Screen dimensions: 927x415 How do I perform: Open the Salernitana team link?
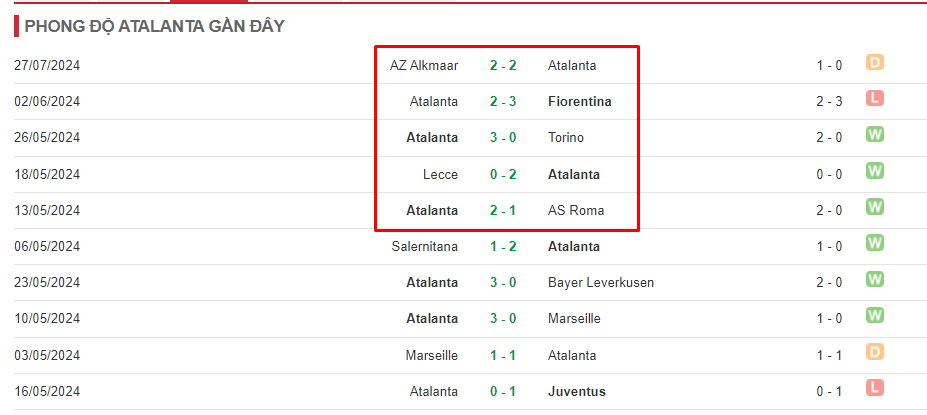(424, 247)
